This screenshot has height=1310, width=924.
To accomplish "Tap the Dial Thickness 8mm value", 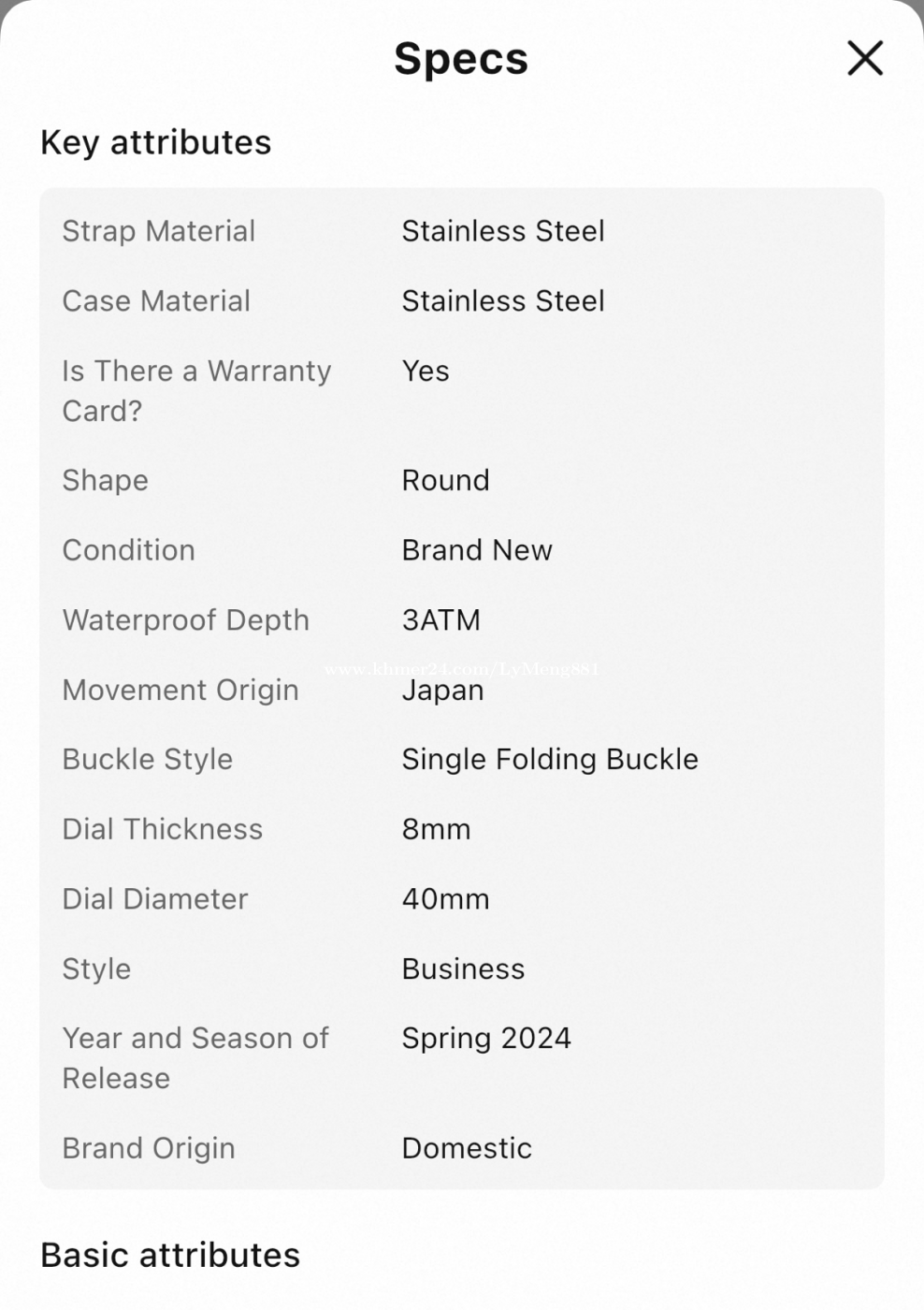I will tap(436, 829).
